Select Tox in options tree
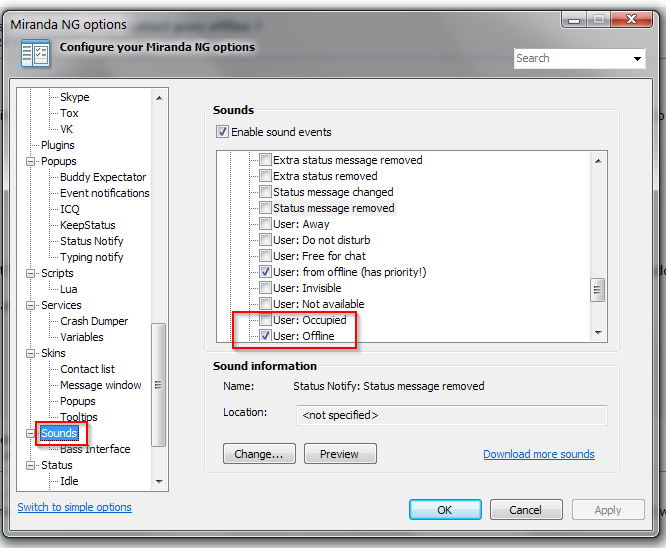The width and height of the screenshot is (666, 548). tap(69, 113)
